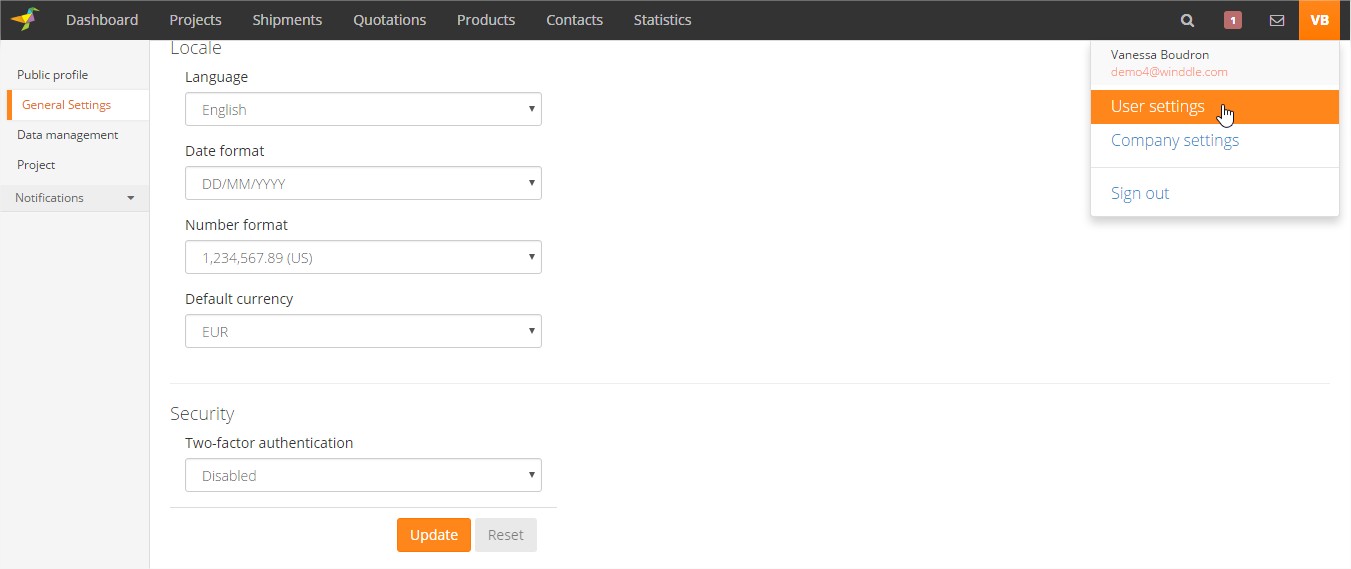The width and height of the screenshot is (1351, 569).
Task: Open the Date format dropdown
Action: (363, 184)
